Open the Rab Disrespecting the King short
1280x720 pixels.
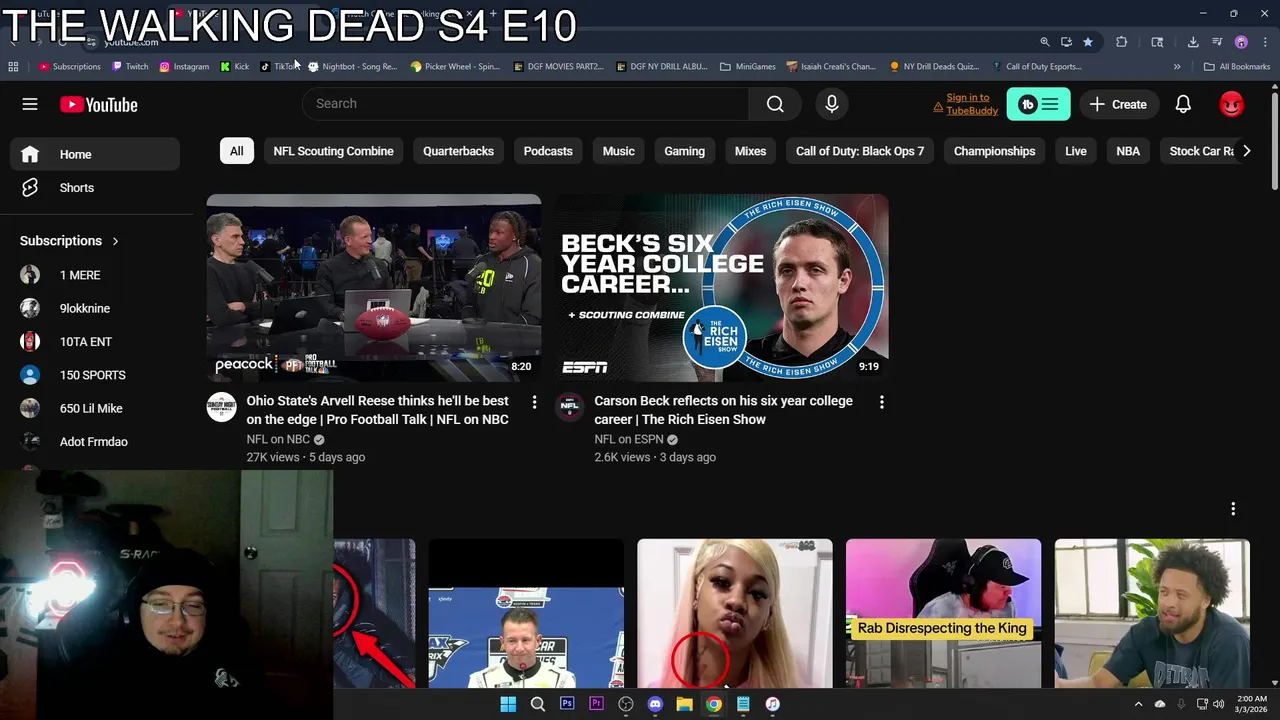pyautogui.click(x=943, y=614)
